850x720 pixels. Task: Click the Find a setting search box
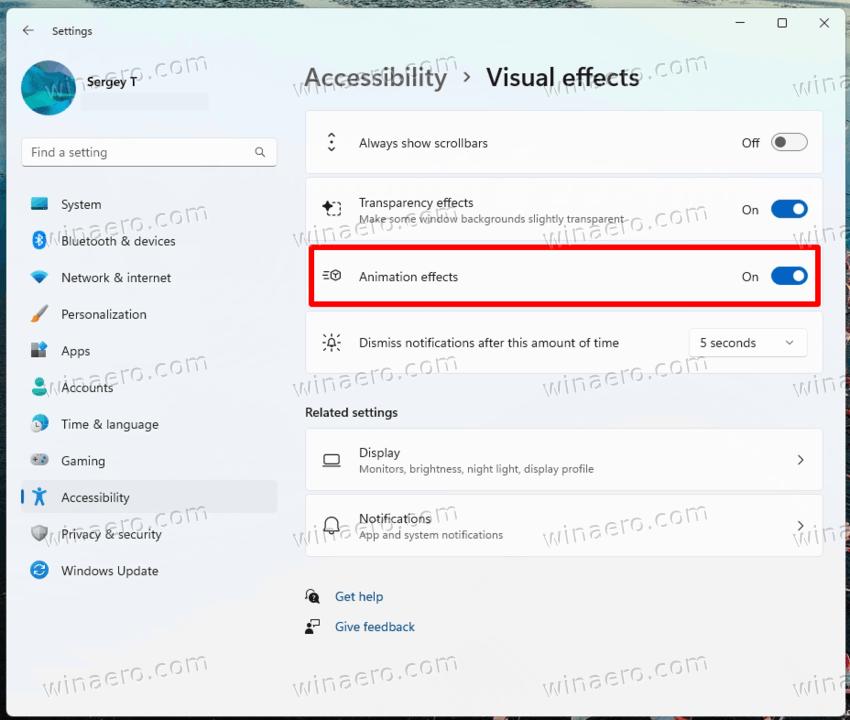149,152
